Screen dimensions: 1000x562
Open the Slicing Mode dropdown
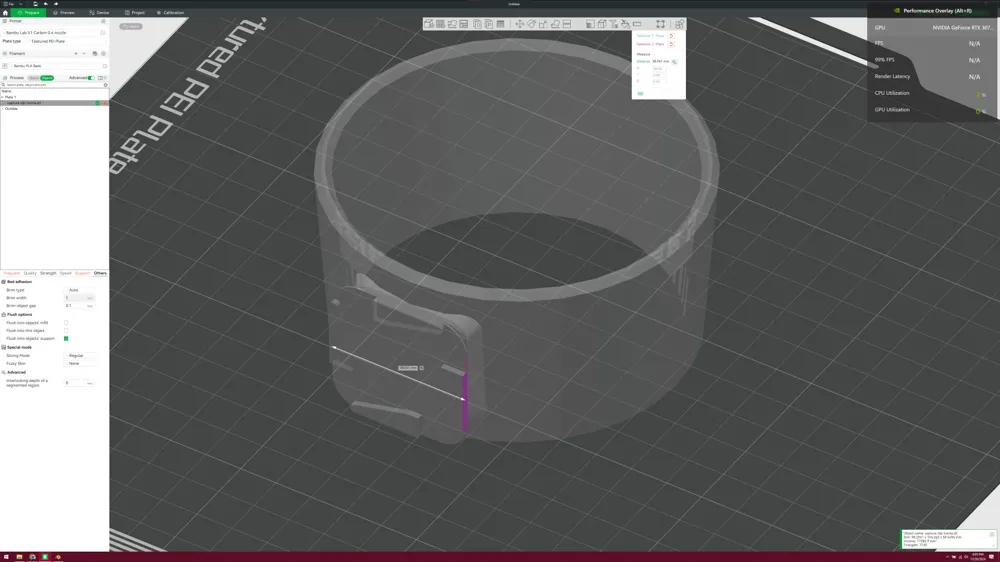(x=79, y=356)
